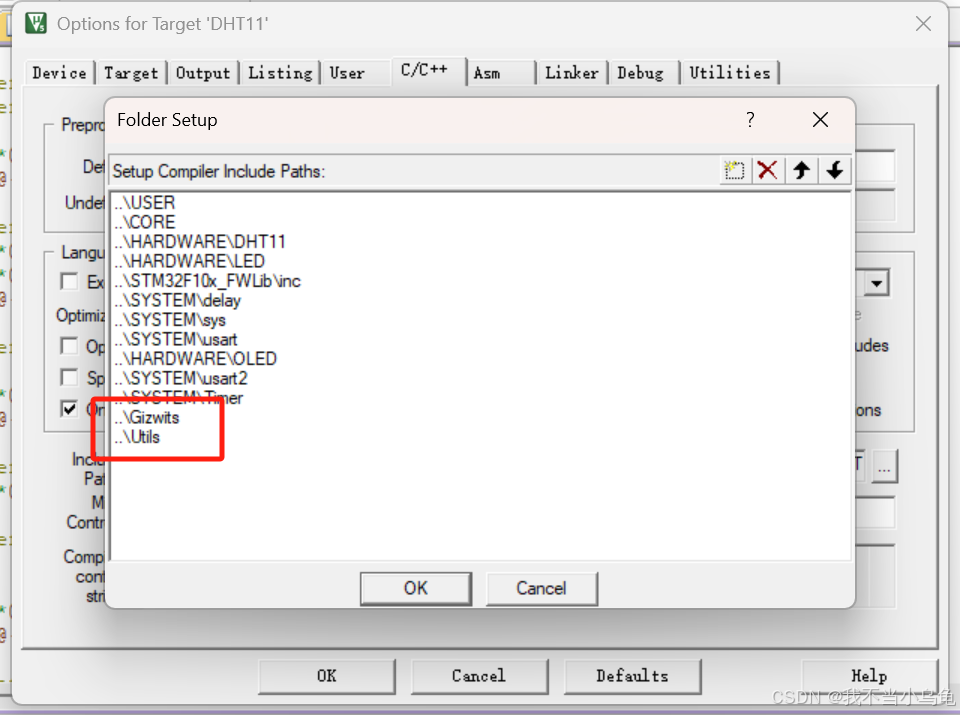Select the ..\HARDWARE\DHT11 path entry
Viewport: 960px width, 715px height.
[200, 241]
